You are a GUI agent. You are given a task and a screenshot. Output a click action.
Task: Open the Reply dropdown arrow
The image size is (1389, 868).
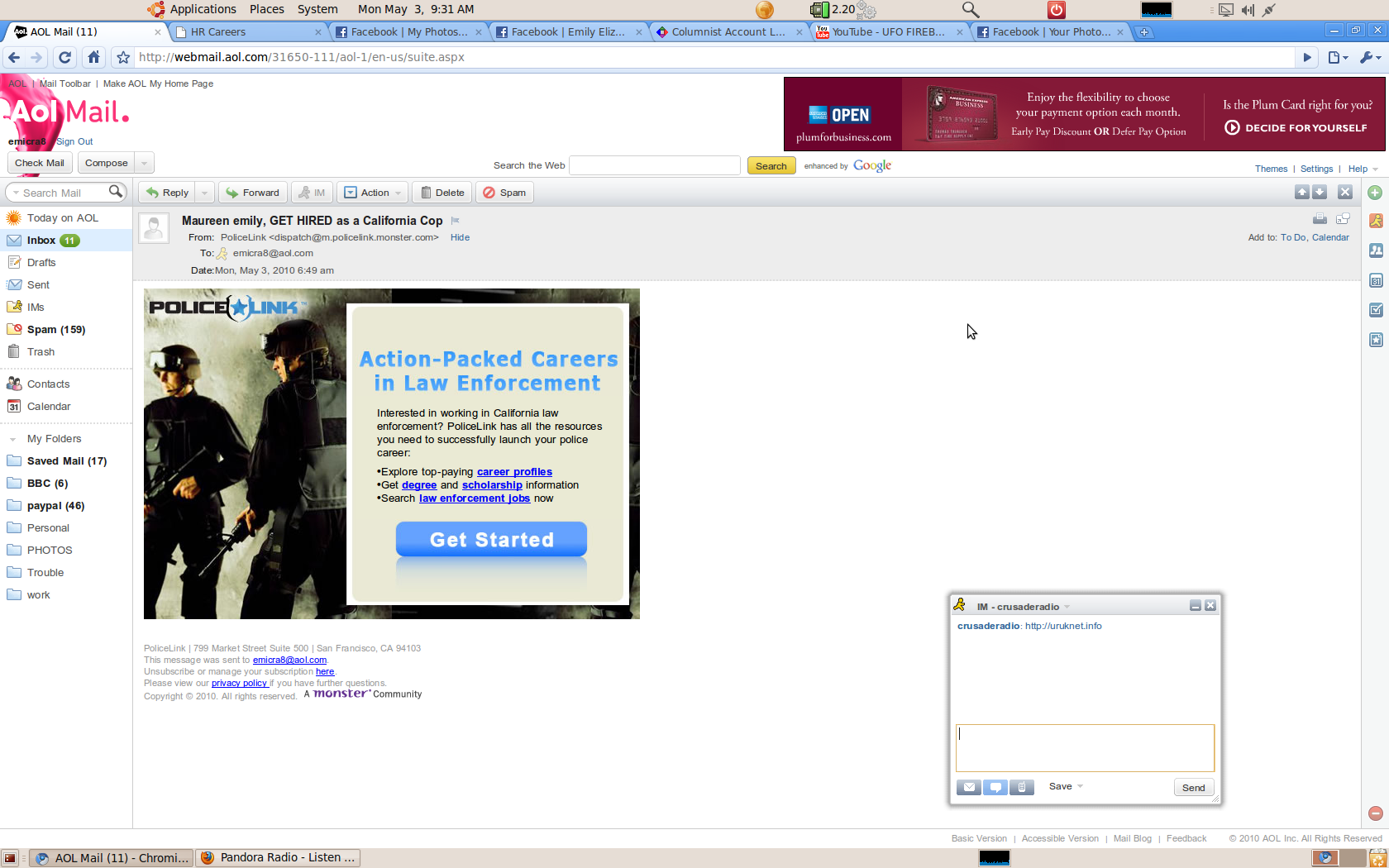[x=206, y=193]
